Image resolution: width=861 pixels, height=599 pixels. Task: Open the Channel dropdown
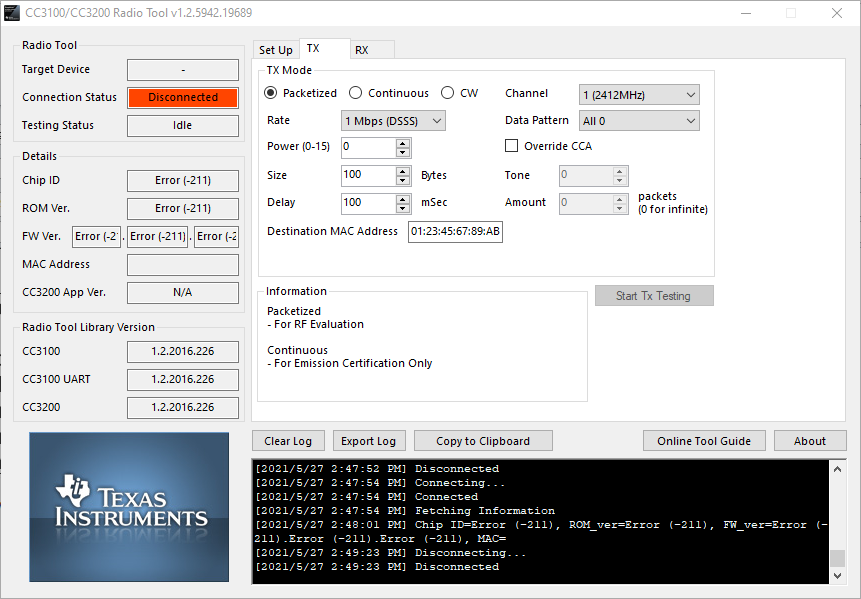[639, 94]
